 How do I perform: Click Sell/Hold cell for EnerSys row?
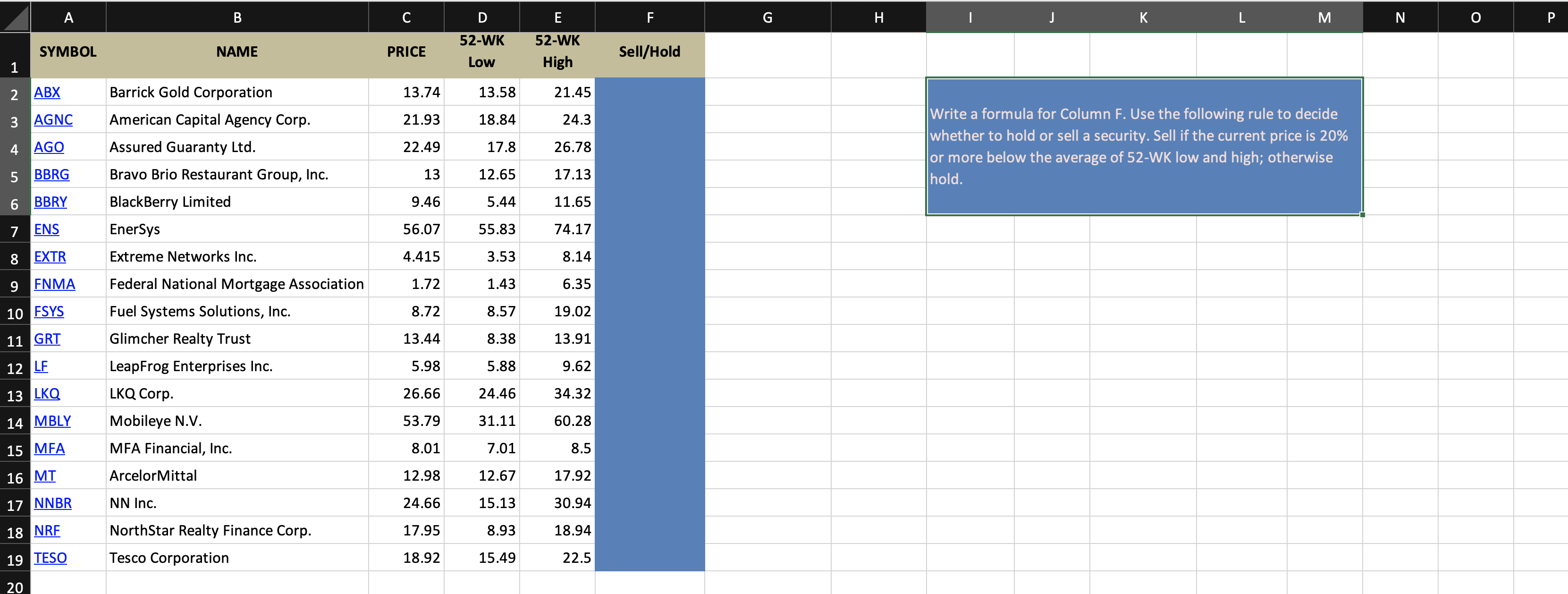tap(649, 229)
